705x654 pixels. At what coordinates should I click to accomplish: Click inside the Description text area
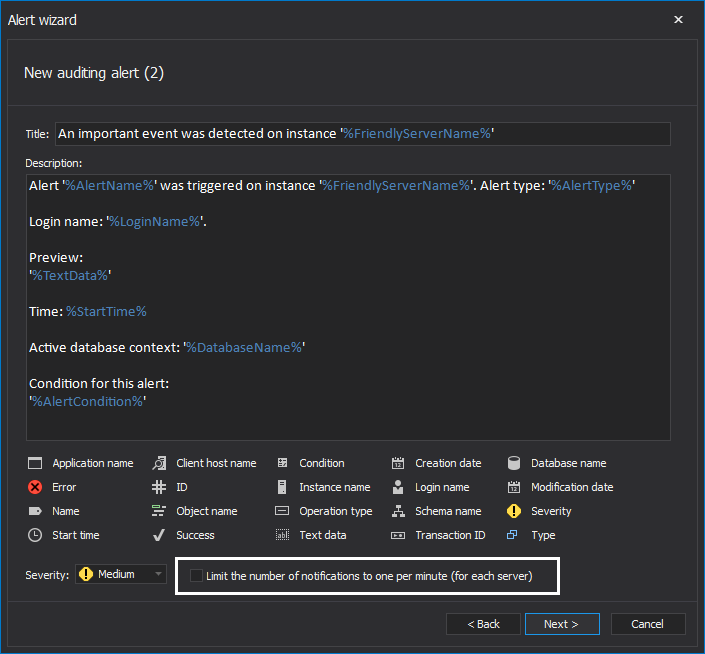pos(348,307)
